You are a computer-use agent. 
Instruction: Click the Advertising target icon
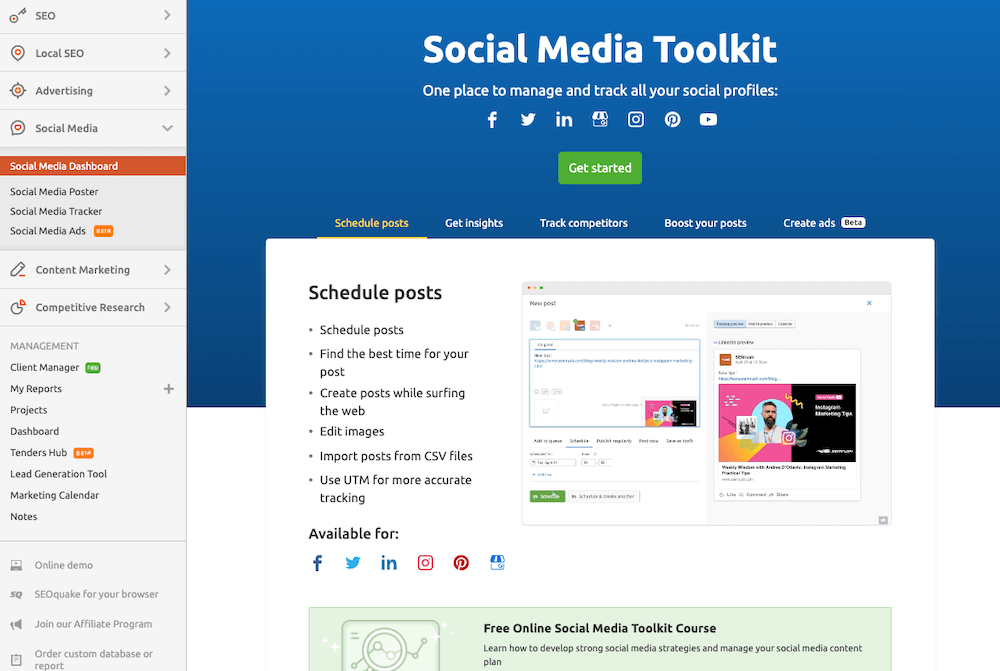[x=18, y=91]
